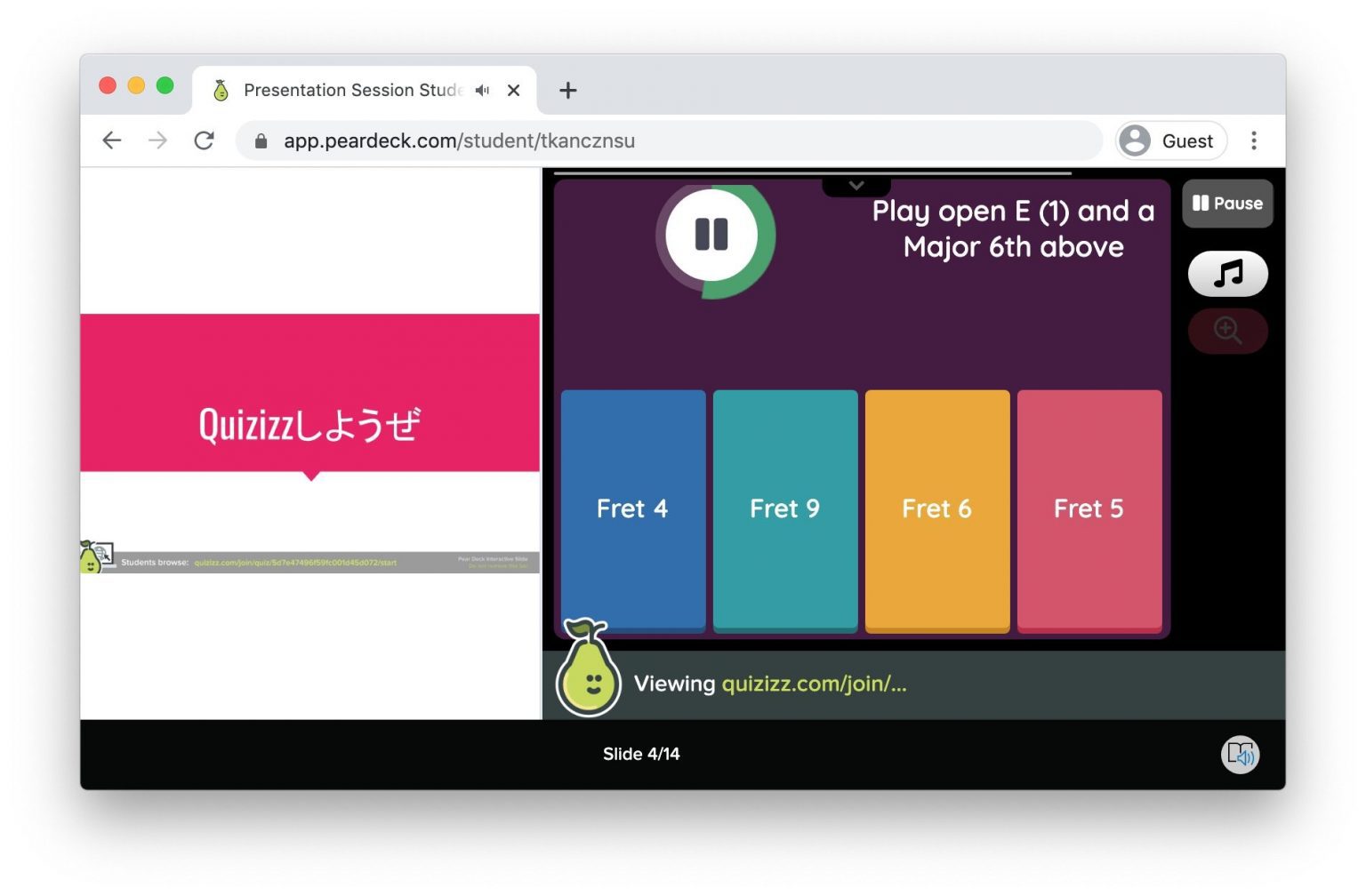Click the Students browse quizizz quiz URL
1366x896 pixels.
(294, 562)
